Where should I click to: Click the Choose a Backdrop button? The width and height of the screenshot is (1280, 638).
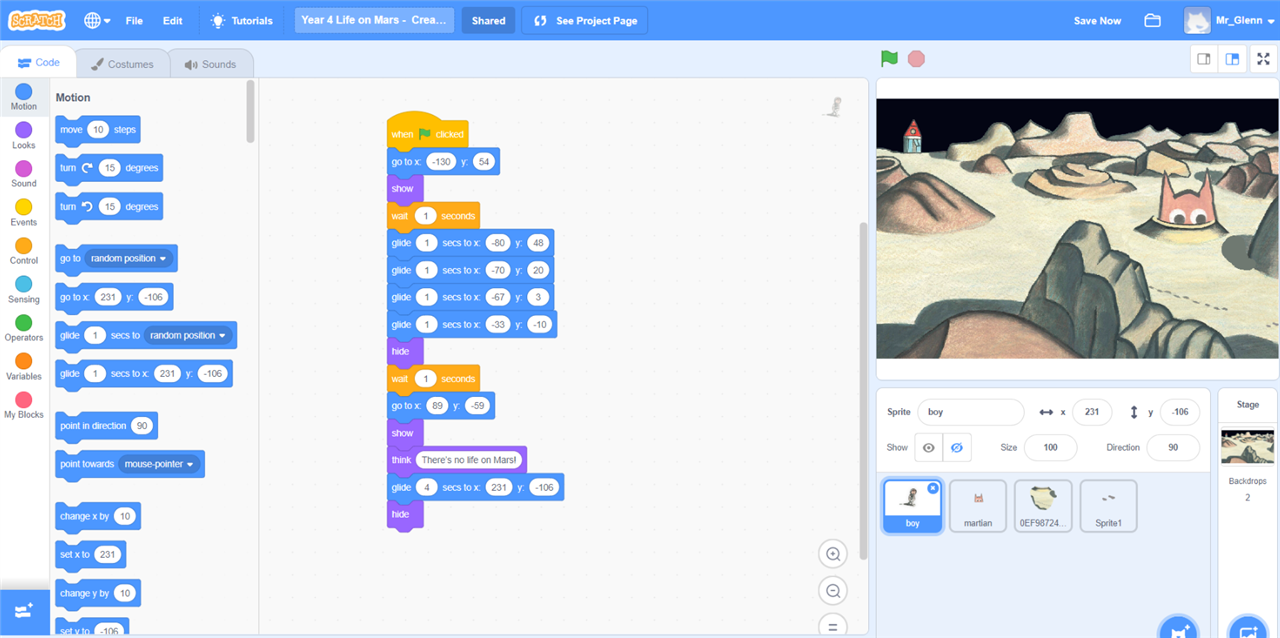tap(1248, 628)
